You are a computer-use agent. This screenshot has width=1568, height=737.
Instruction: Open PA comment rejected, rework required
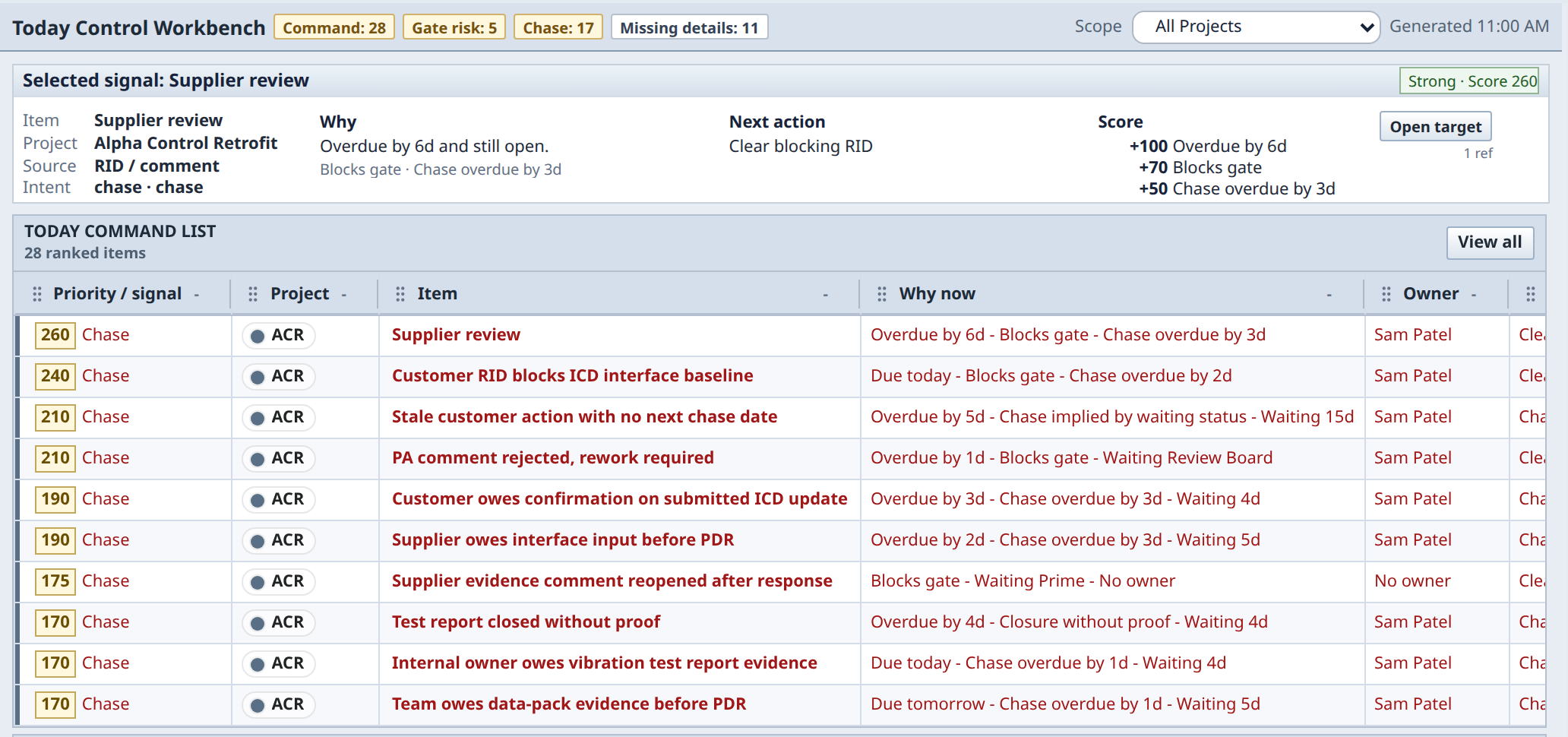[x=553, y=458]
